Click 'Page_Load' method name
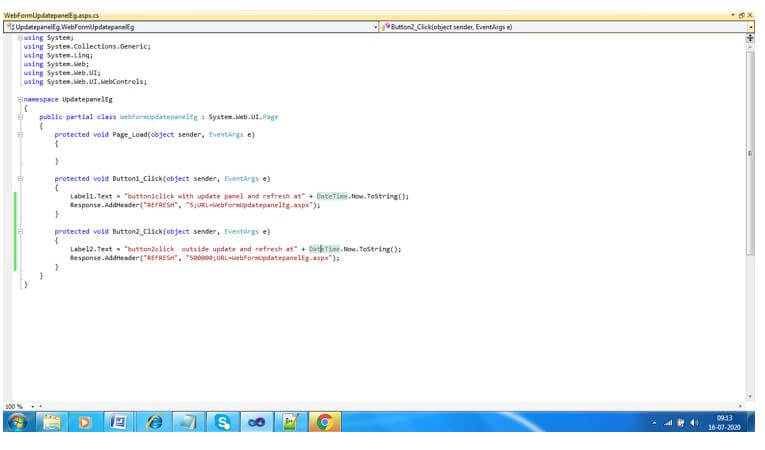 click(130, 134)
